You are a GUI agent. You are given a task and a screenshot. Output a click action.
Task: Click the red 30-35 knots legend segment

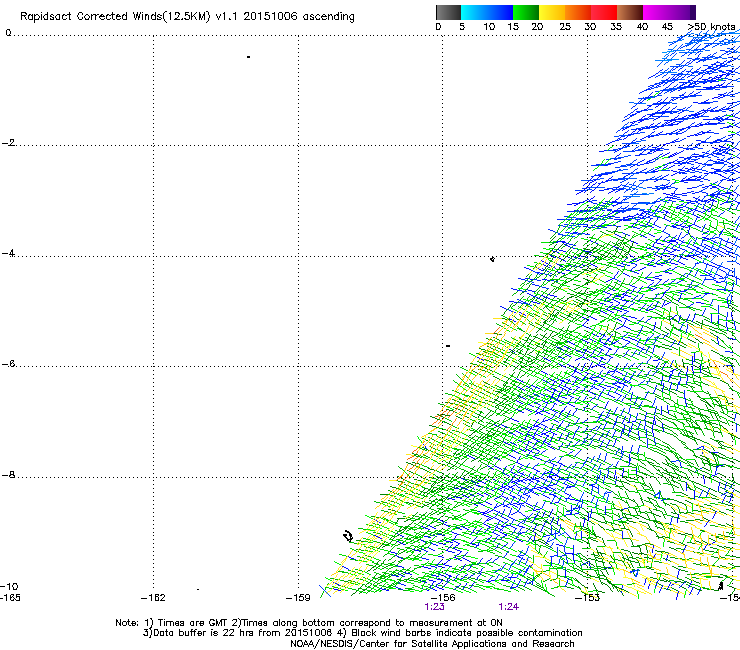click(604, 12)
